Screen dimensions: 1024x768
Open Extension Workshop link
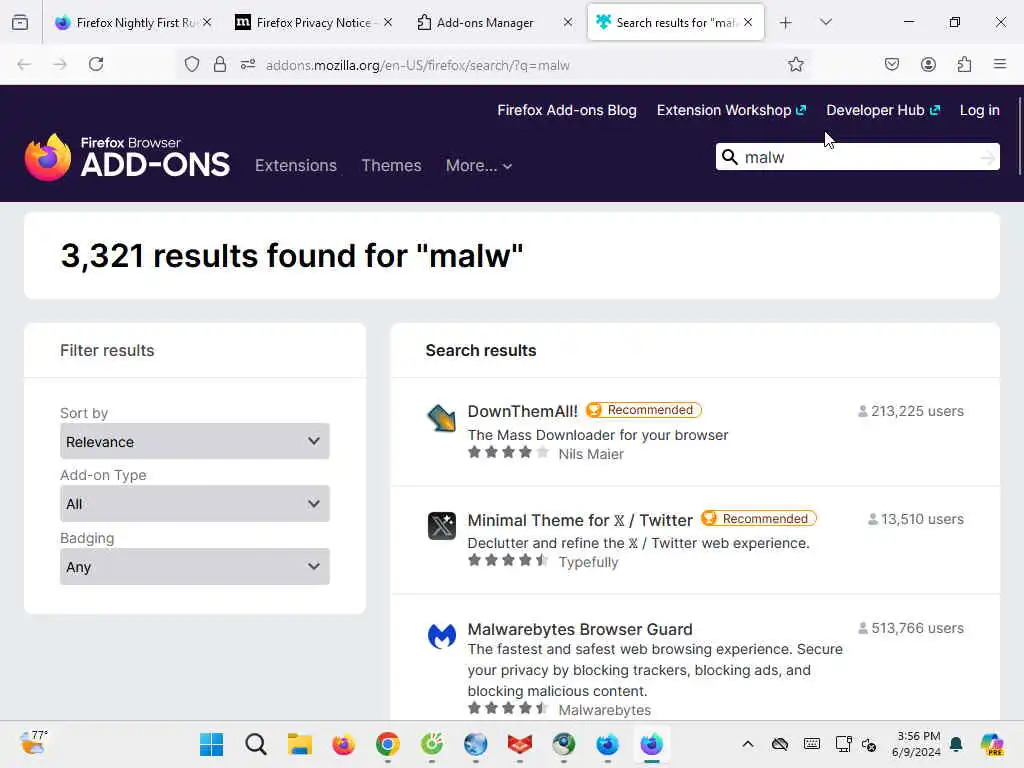(x=731, y=110)
